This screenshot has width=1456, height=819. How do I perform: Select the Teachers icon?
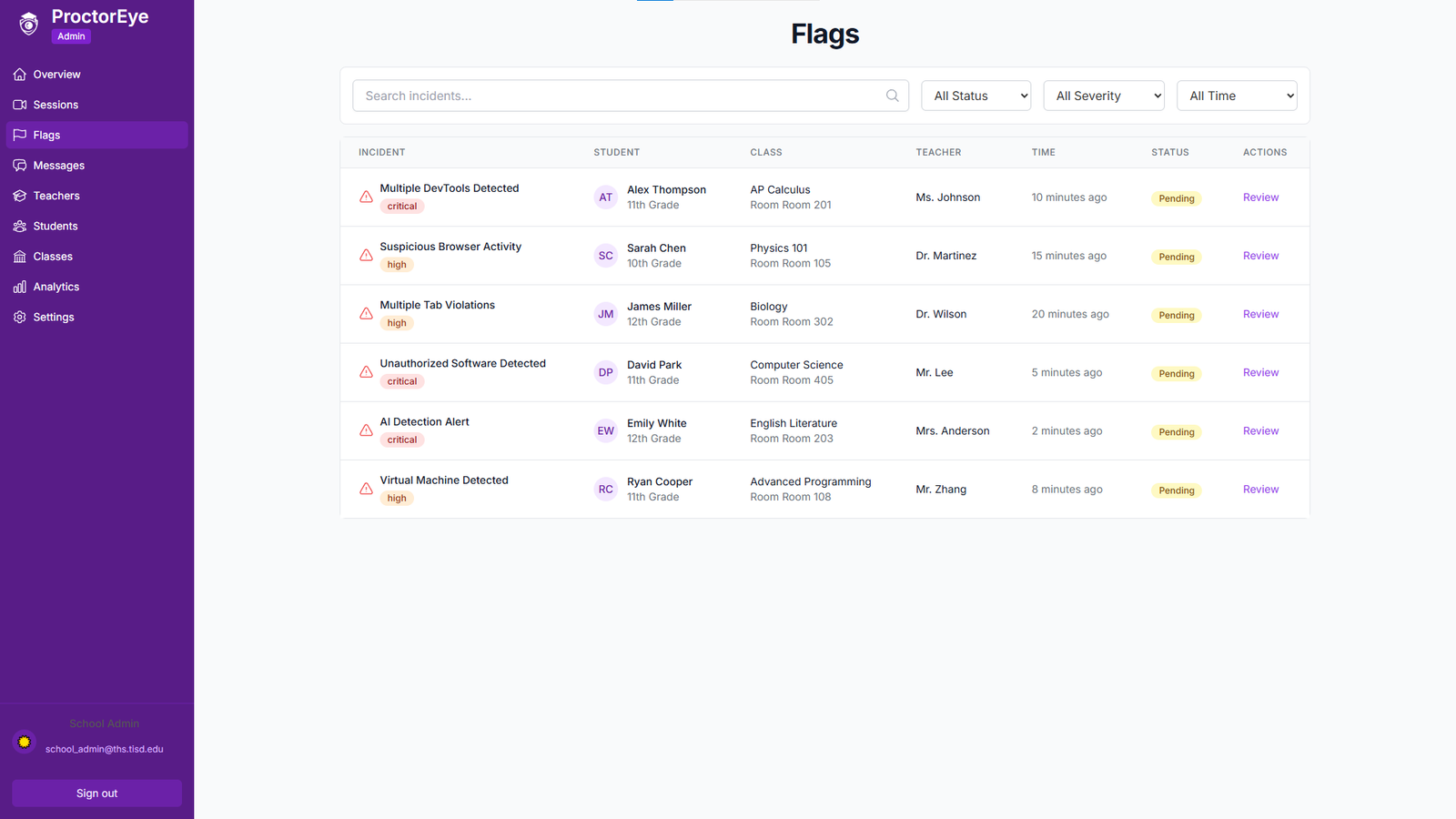19,195
